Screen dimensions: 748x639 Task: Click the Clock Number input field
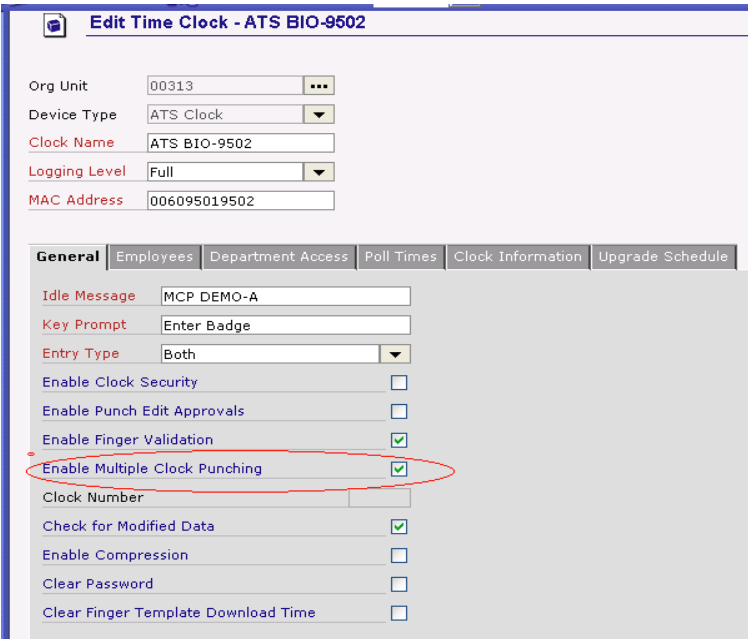[379, 498]
